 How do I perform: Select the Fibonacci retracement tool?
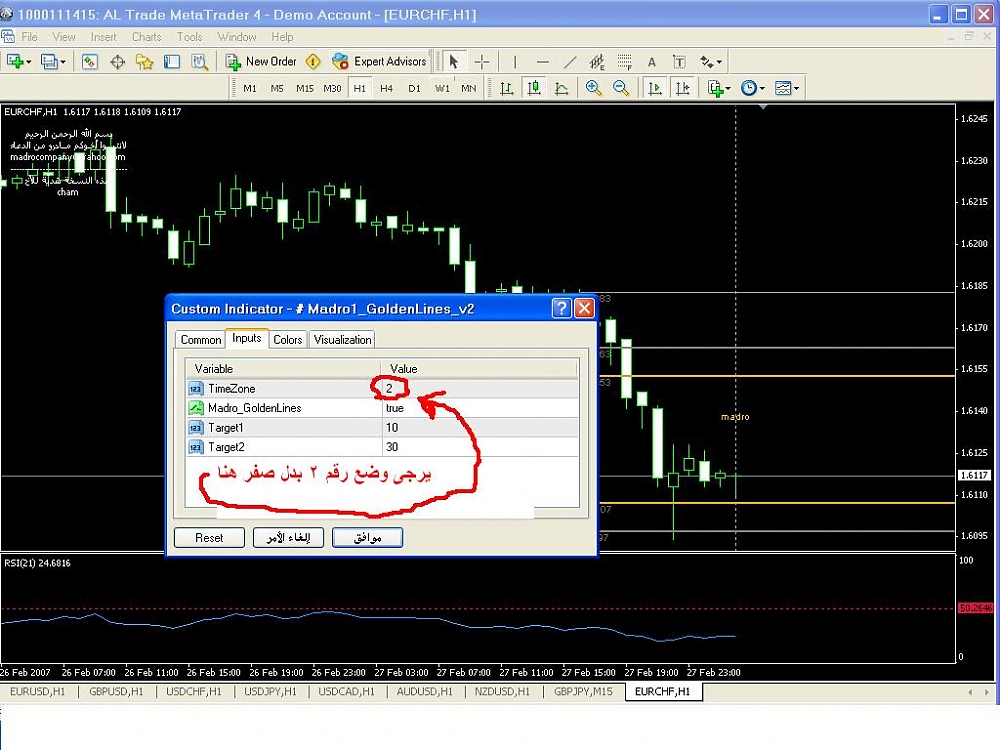pos(624,62)
